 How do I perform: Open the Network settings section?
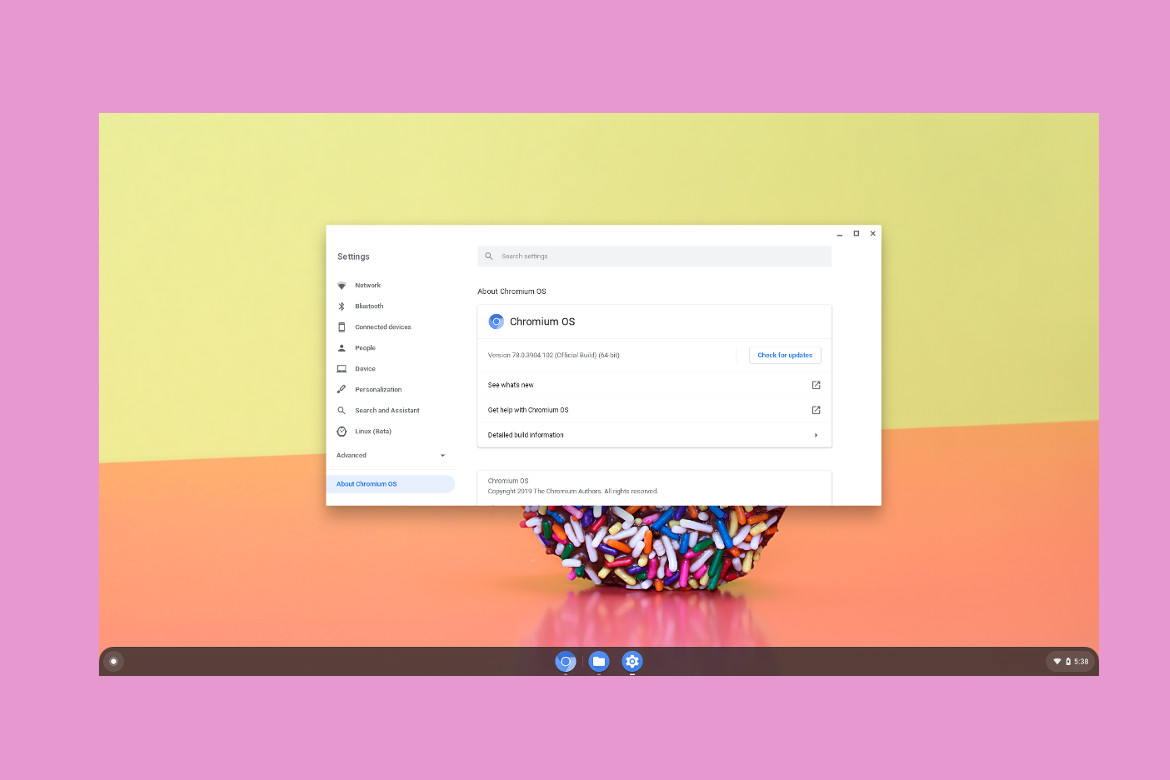[x=367, y=285]
